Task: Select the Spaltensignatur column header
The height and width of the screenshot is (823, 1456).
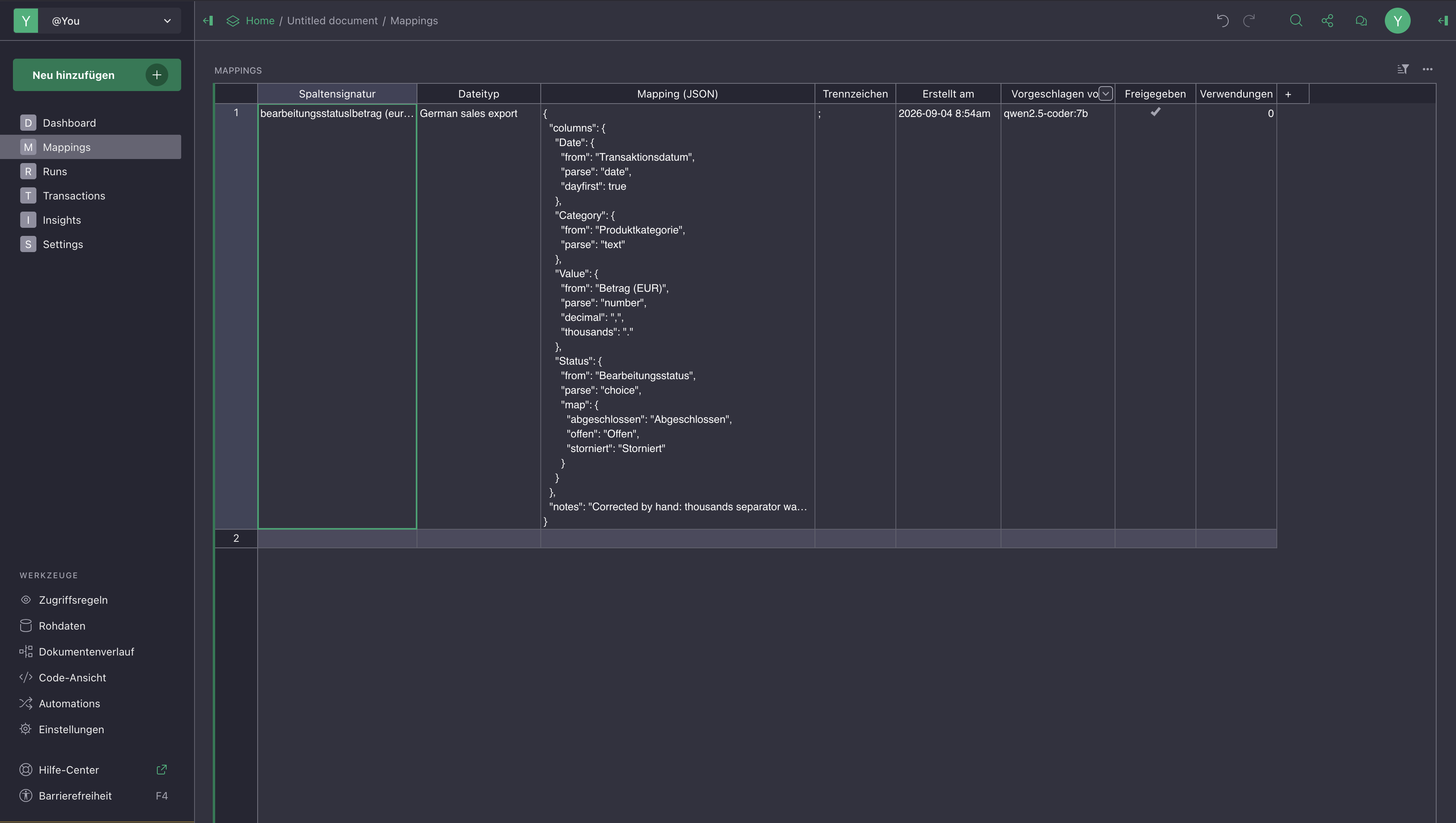Action: (337, 94)
